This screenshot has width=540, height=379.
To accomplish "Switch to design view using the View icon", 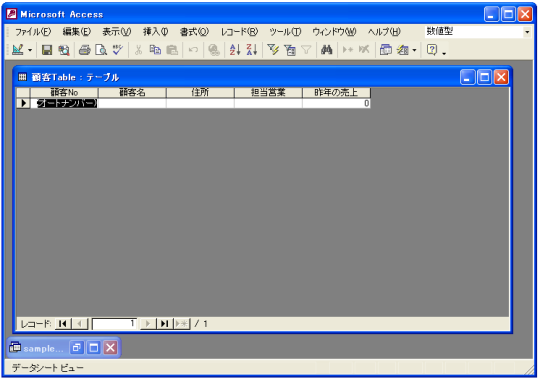I will coord(18,50).
